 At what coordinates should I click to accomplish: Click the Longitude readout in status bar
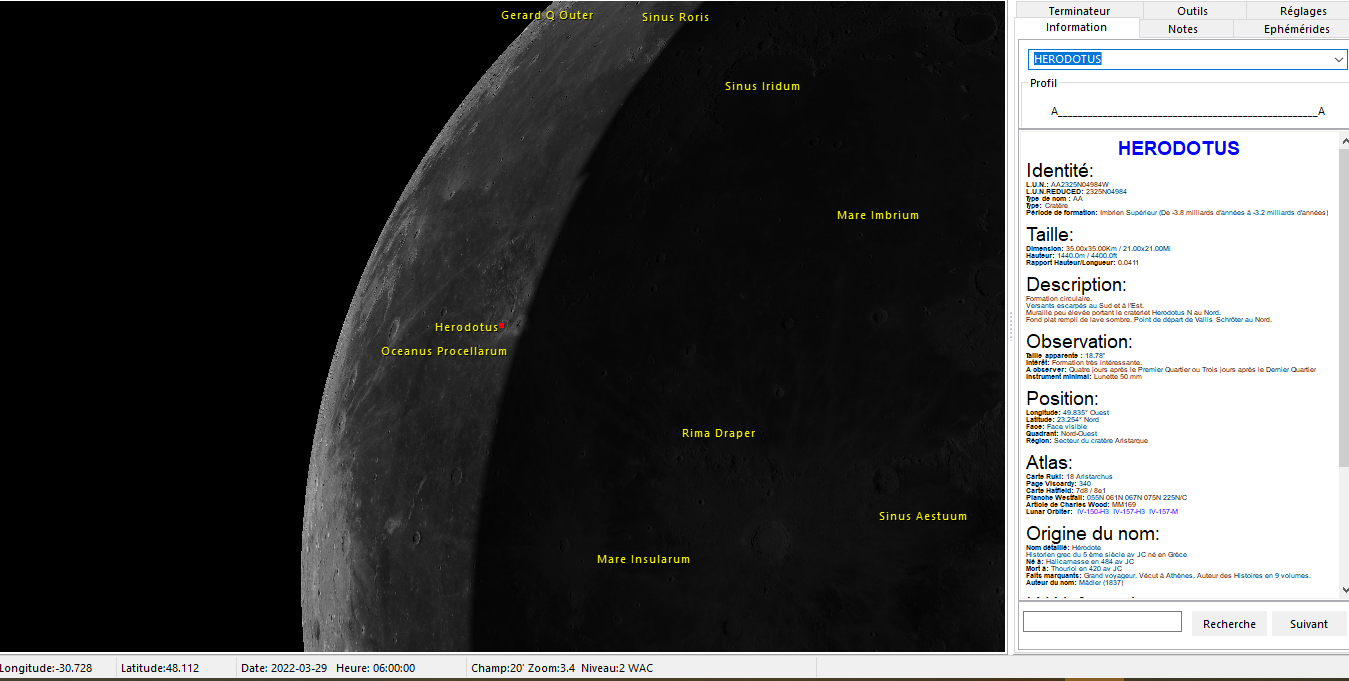pyautogui.click(x=46, y=668)
